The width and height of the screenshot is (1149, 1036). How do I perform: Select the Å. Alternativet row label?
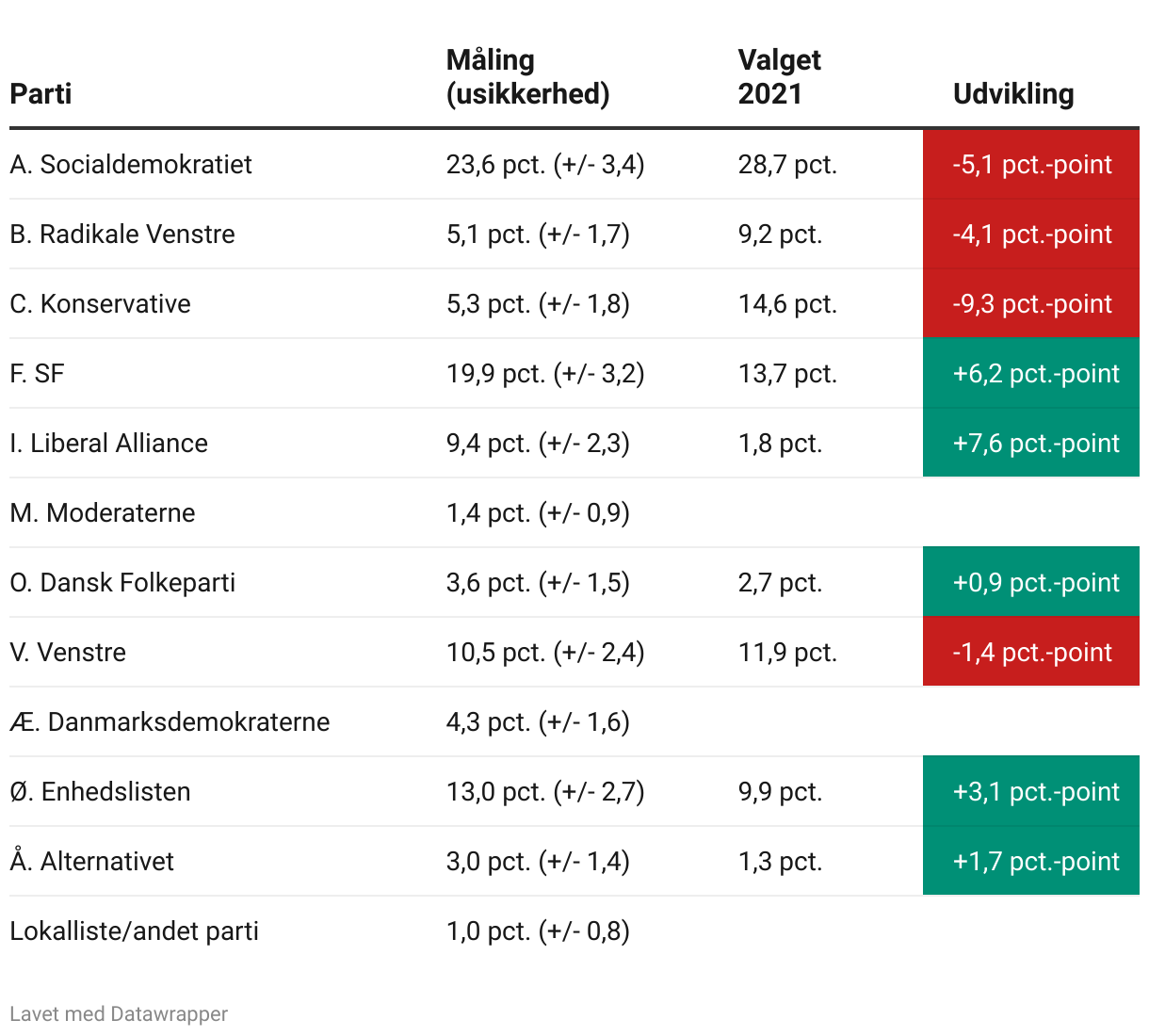(x=91, y=861)
